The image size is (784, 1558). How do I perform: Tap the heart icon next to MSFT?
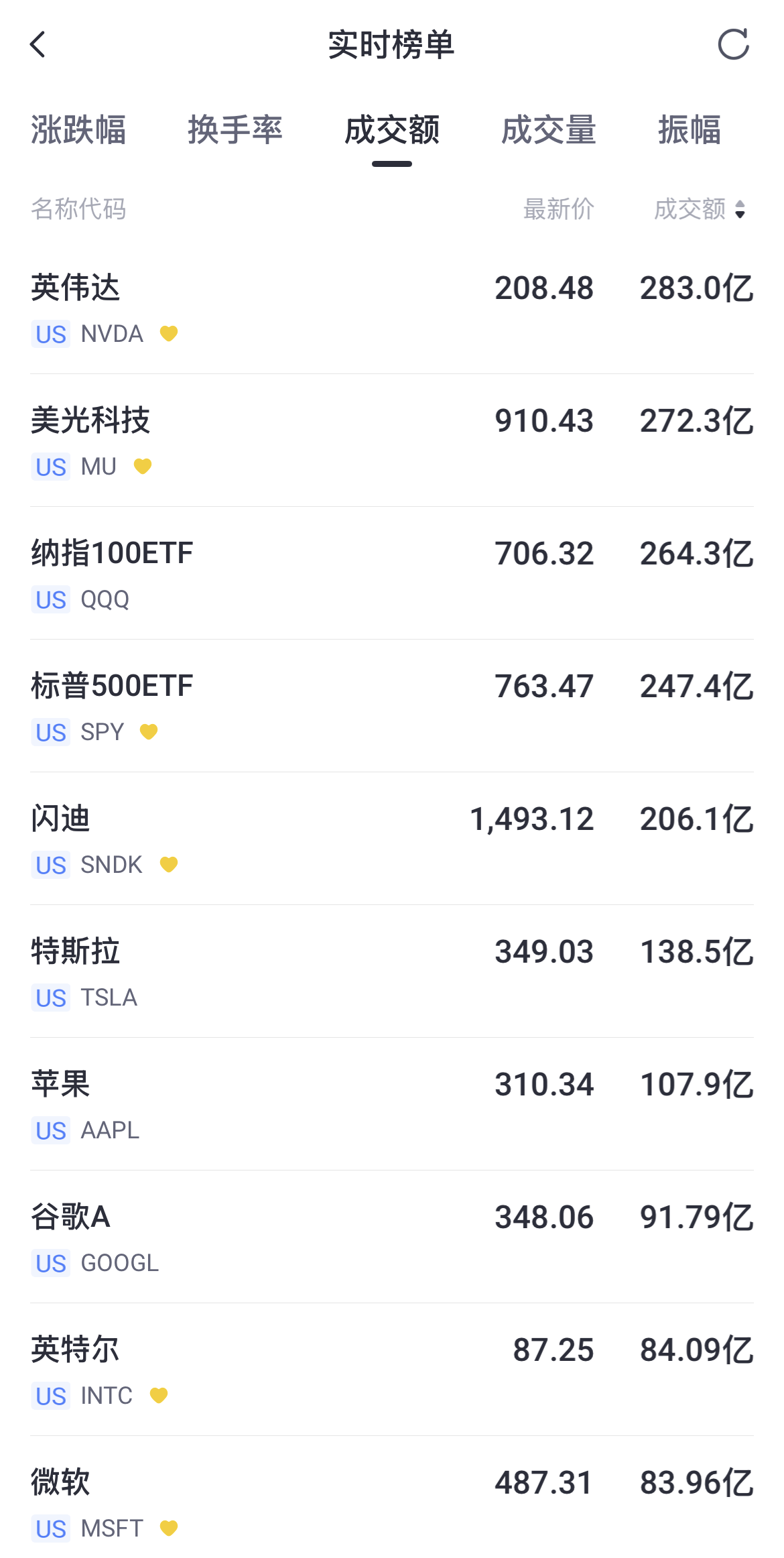[169, 1528]
